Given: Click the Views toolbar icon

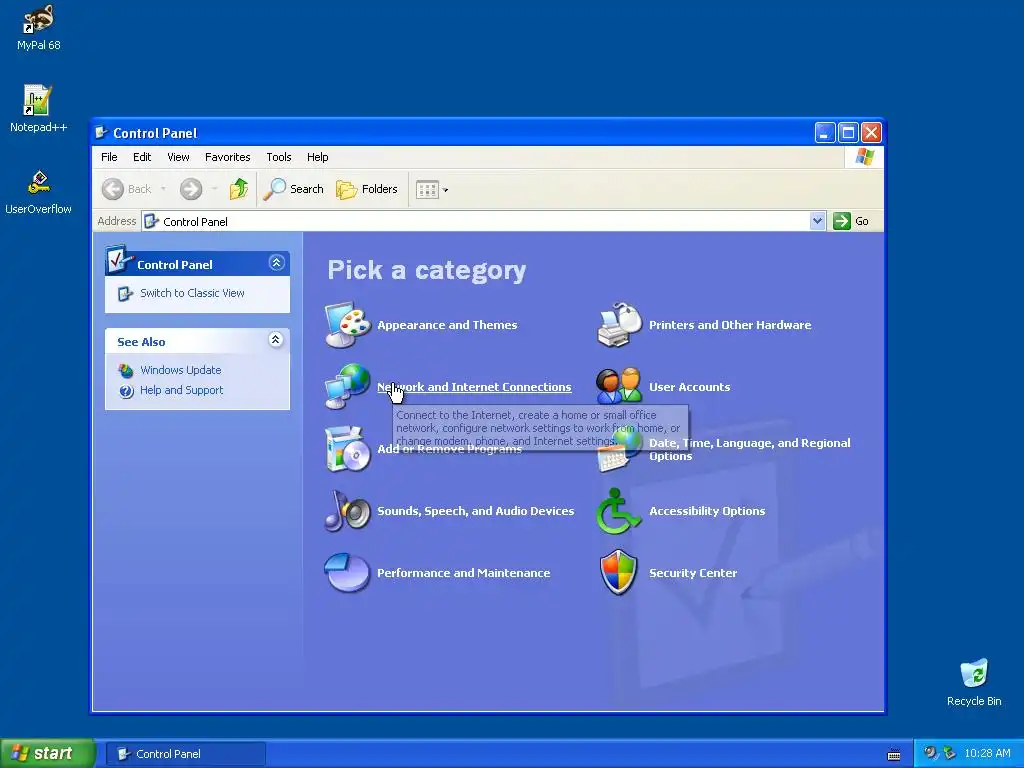Looking at the screenshot, I should tap(427, 190).
